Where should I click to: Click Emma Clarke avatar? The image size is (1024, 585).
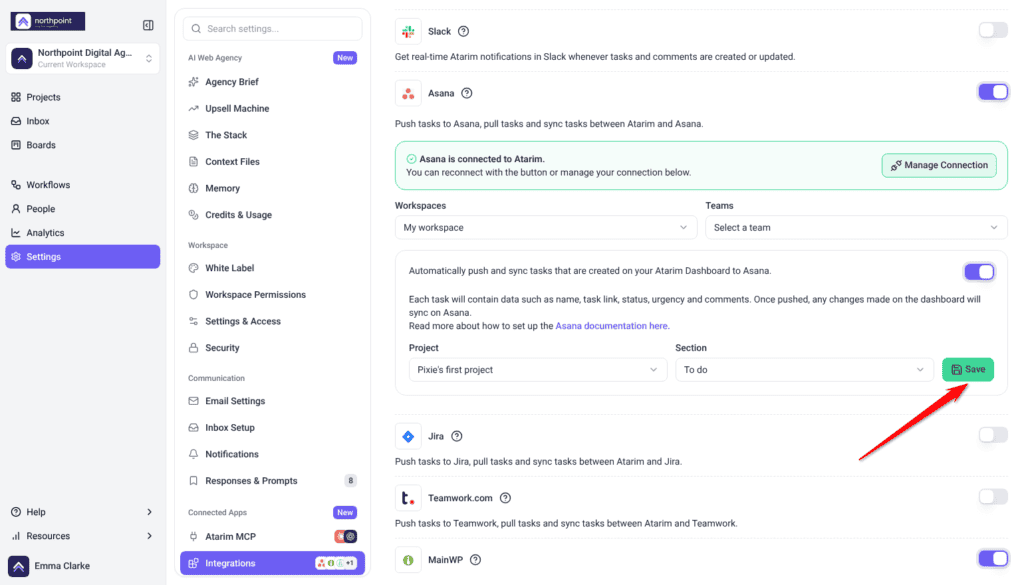coord(18,566)
